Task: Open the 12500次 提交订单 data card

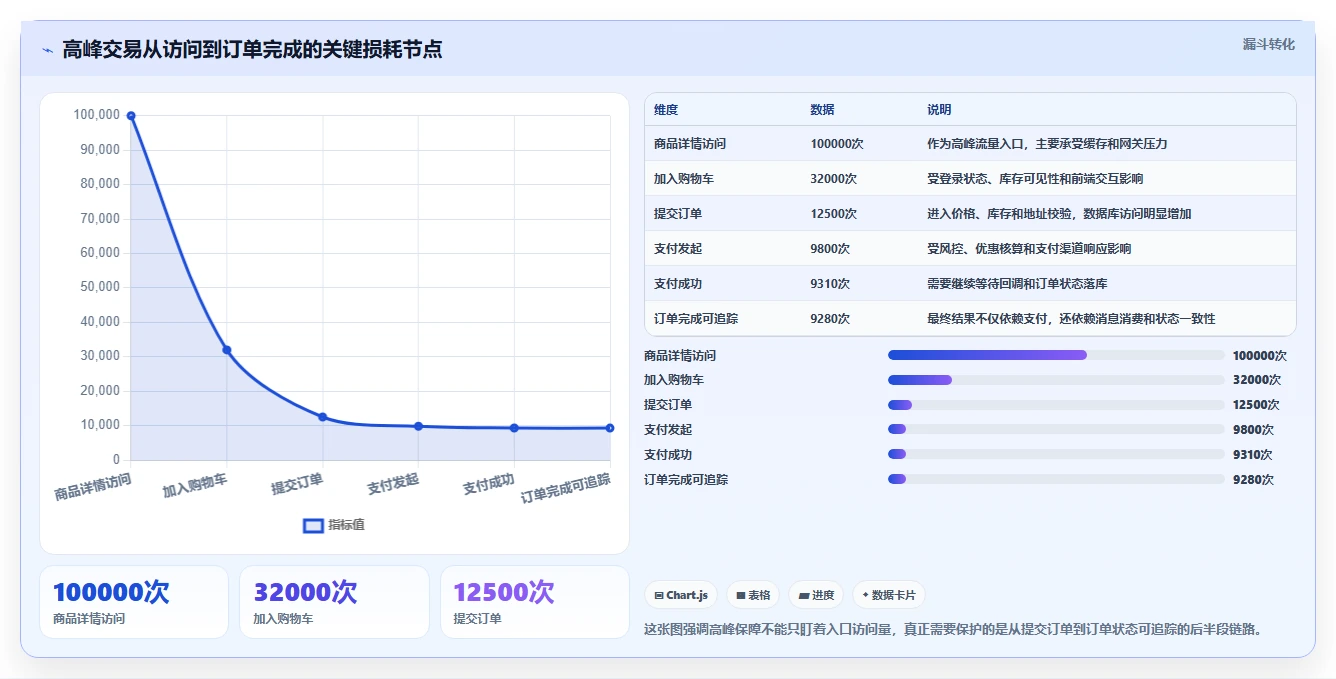Action: tap(535, 602)
